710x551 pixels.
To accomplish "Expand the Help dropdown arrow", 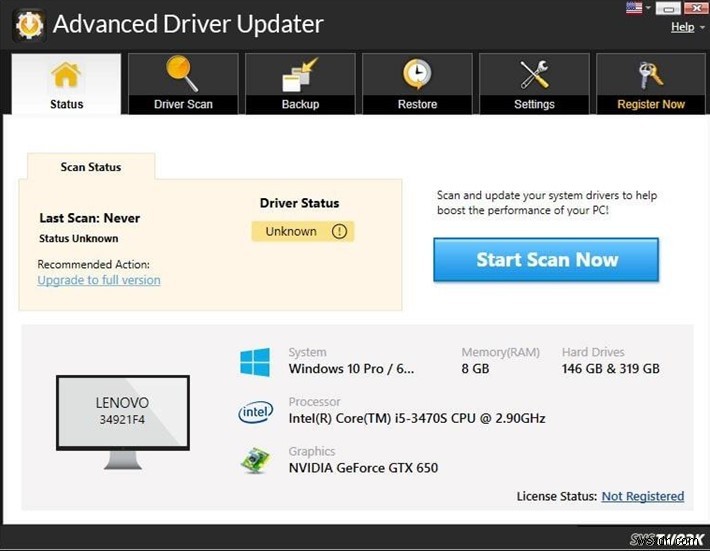I will coord(702,28).
